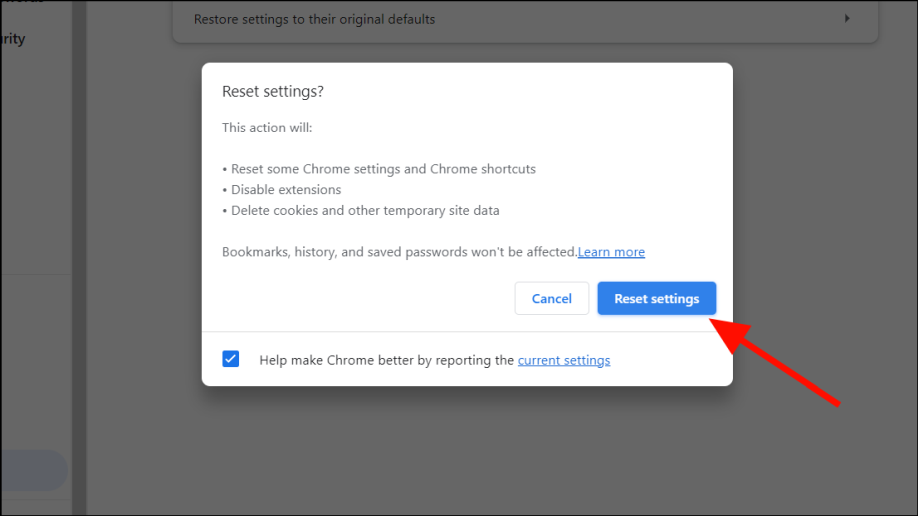
Task: Cancel the reset settings dialog
Action: [552, 298]
